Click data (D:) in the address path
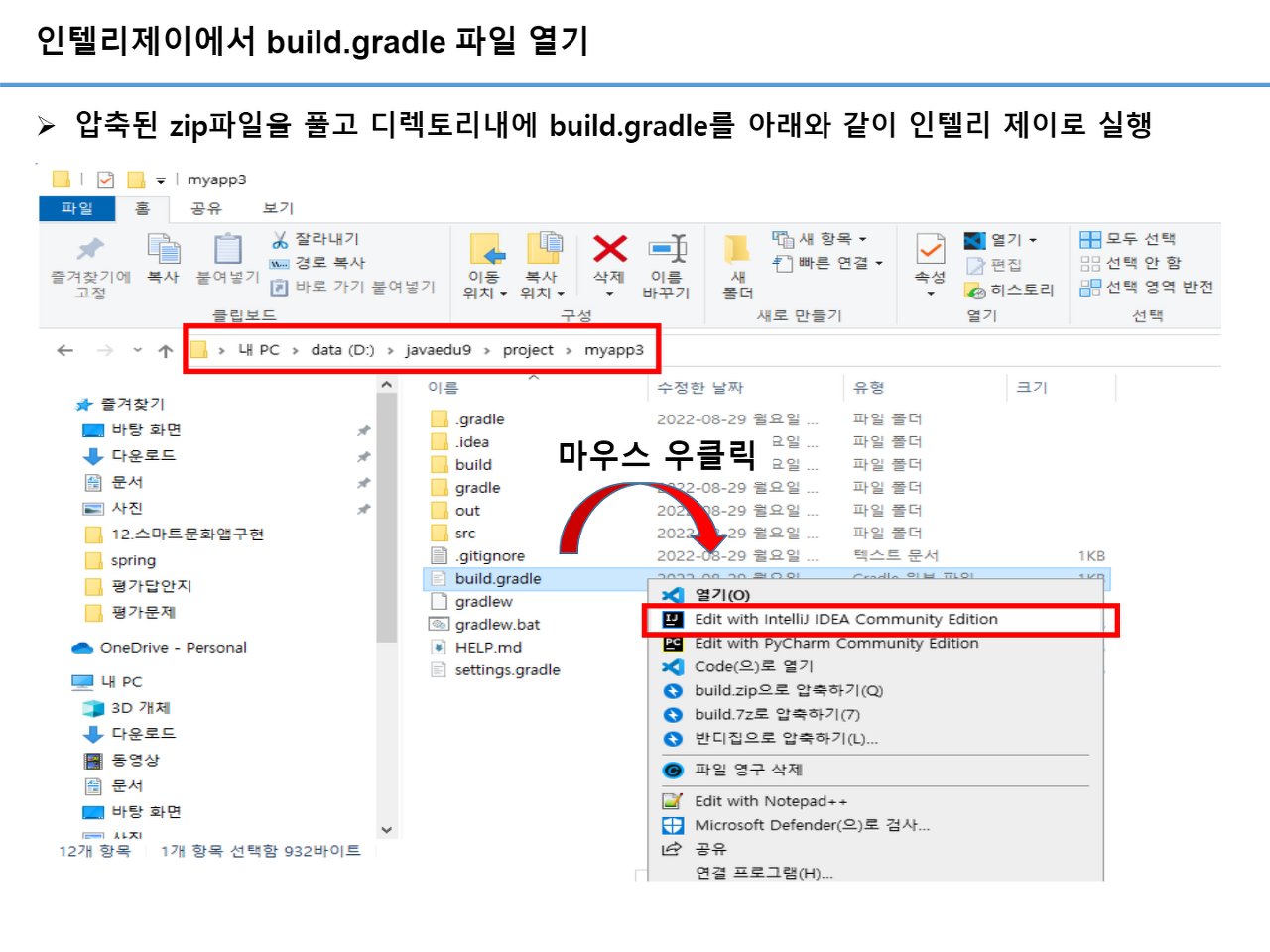 [342, 350]
